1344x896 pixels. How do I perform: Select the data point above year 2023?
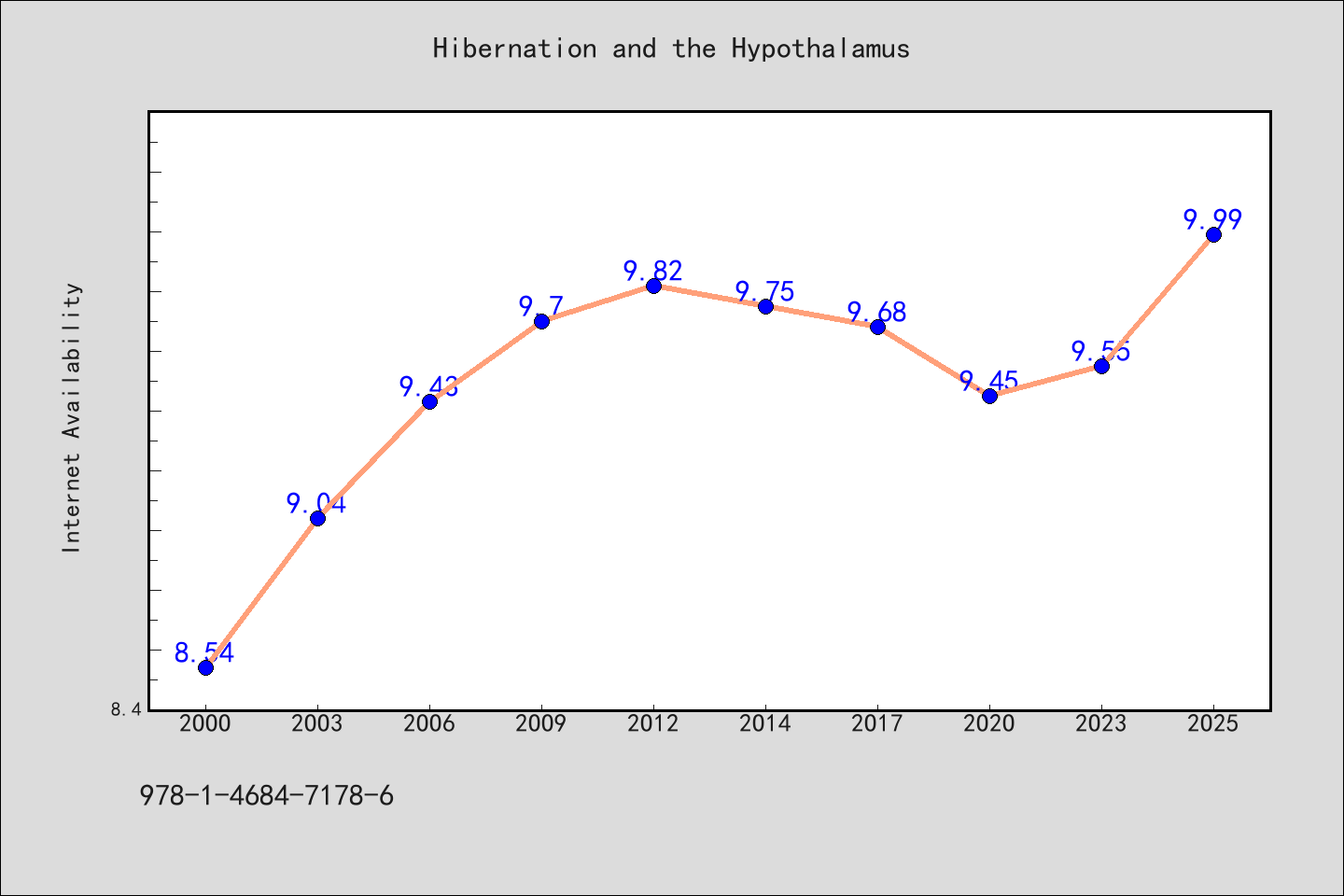click(x=1101, y=366)
